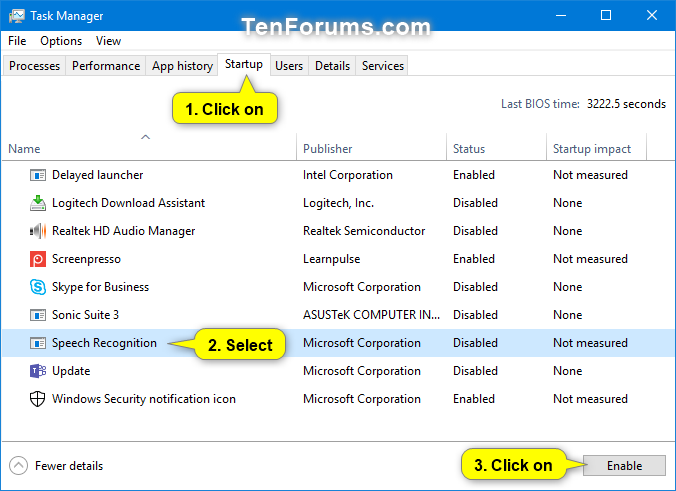Select the Logitech Download Assistant name

(x=128, y=203)
